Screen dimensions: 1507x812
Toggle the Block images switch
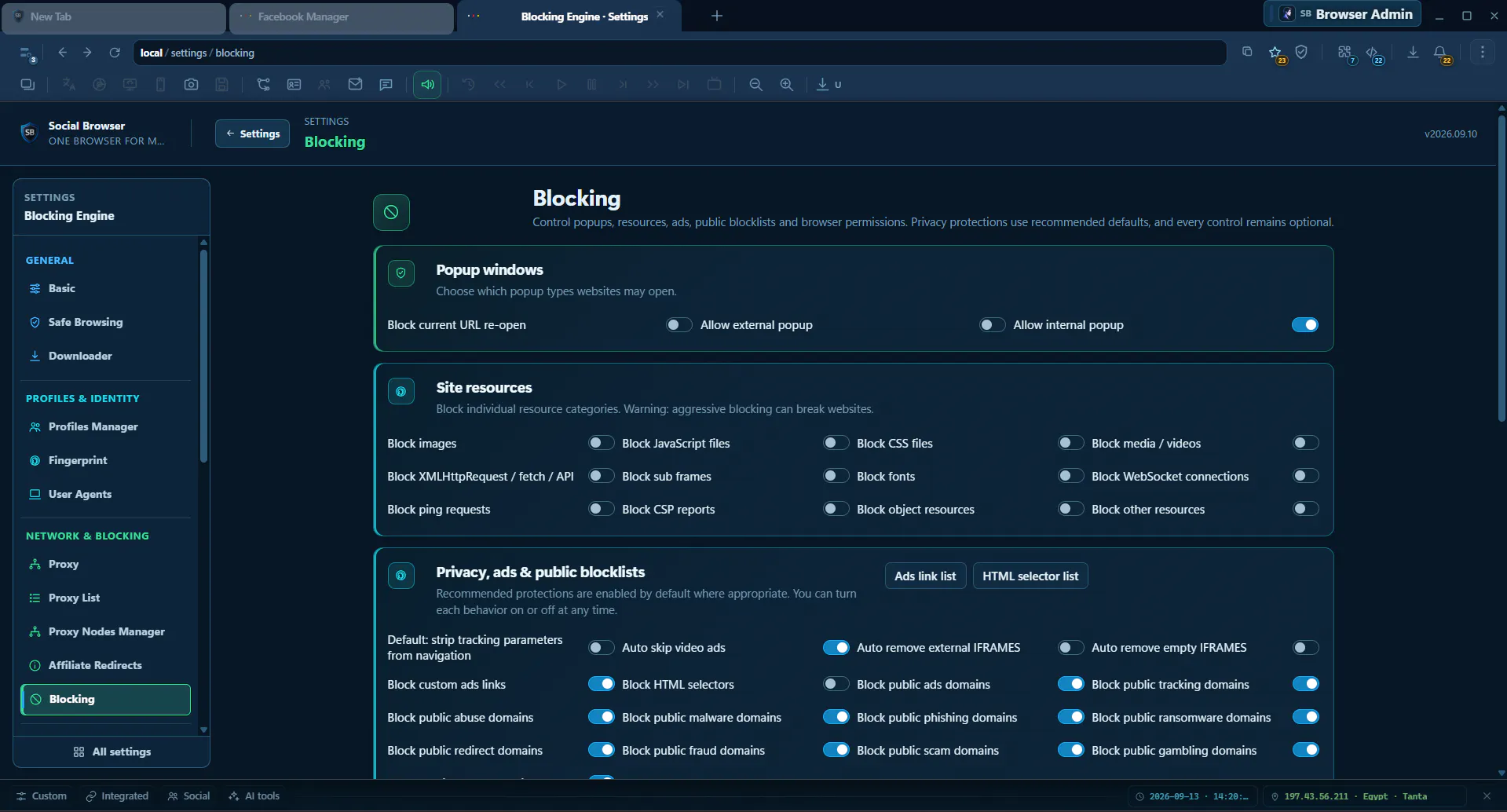[x=602, y=443]
